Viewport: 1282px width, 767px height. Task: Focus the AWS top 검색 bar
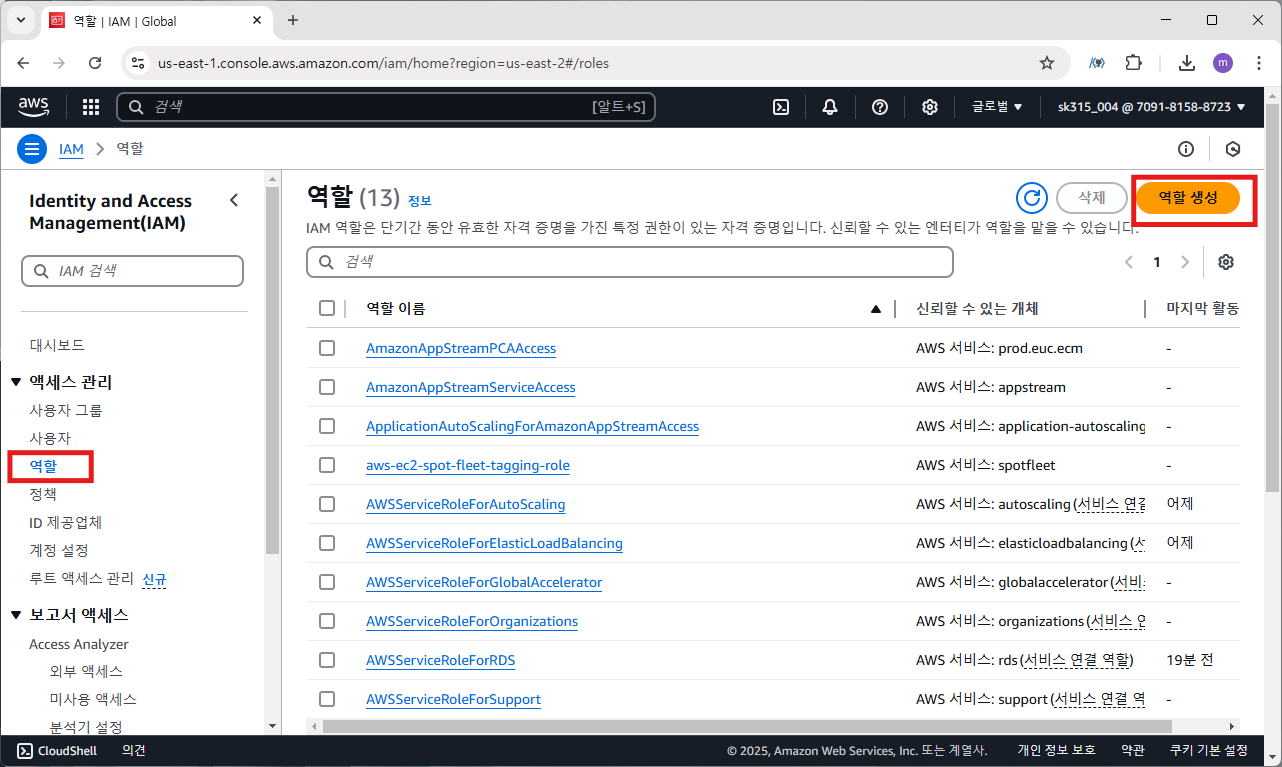point(386,107)
